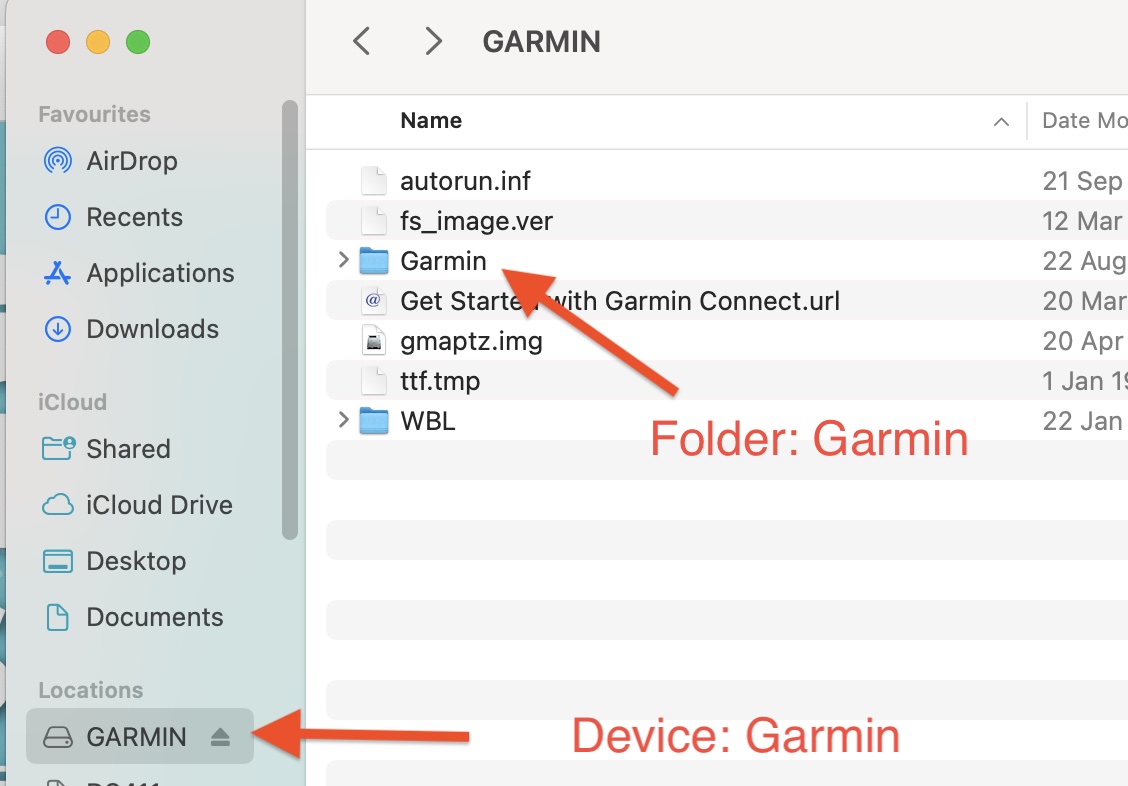Click the fs_image.ver file name
This screenshot has height=786, width=1128.
click(476, 221)
